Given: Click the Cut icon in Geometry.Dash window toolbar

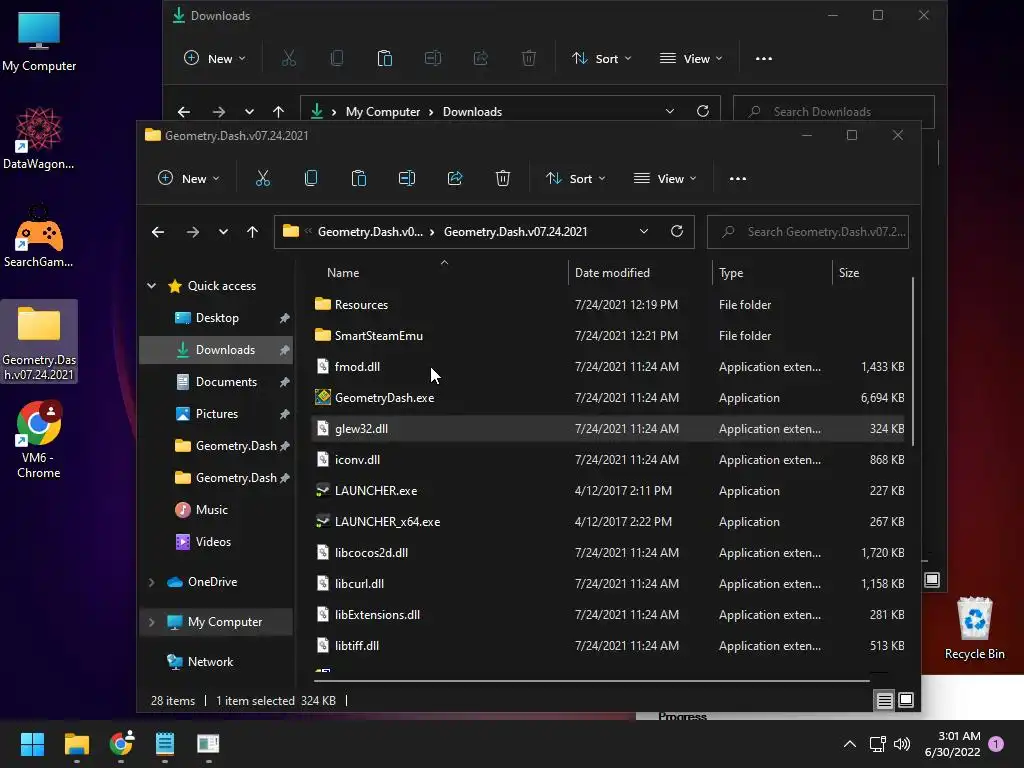Looking at the screenshot, I should tap(263, 178).
